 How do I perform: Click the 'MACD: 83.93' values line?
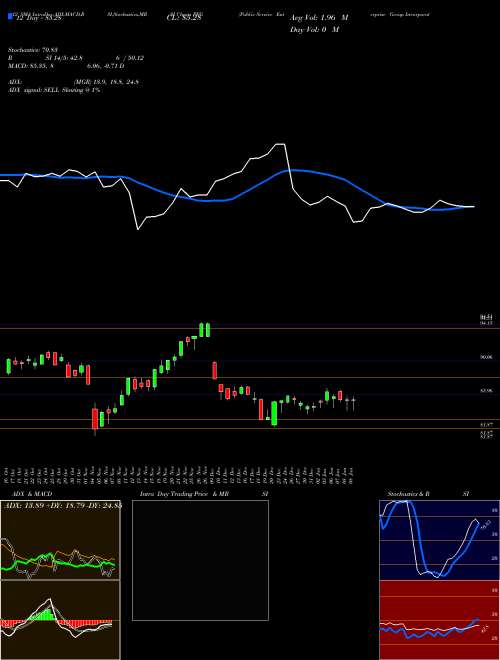click(66, 66)
